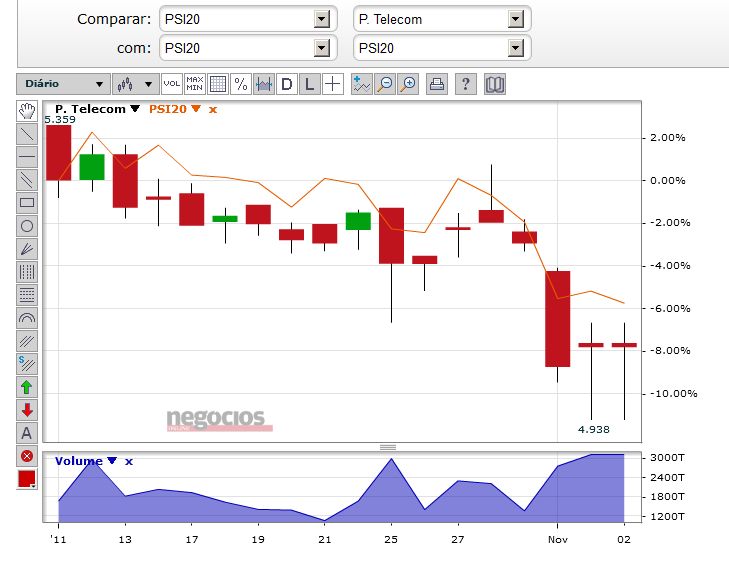Screen dimensions: 729x565
Task: Open the first Comparar PSI20 dropdown
Action: (248, 19)
